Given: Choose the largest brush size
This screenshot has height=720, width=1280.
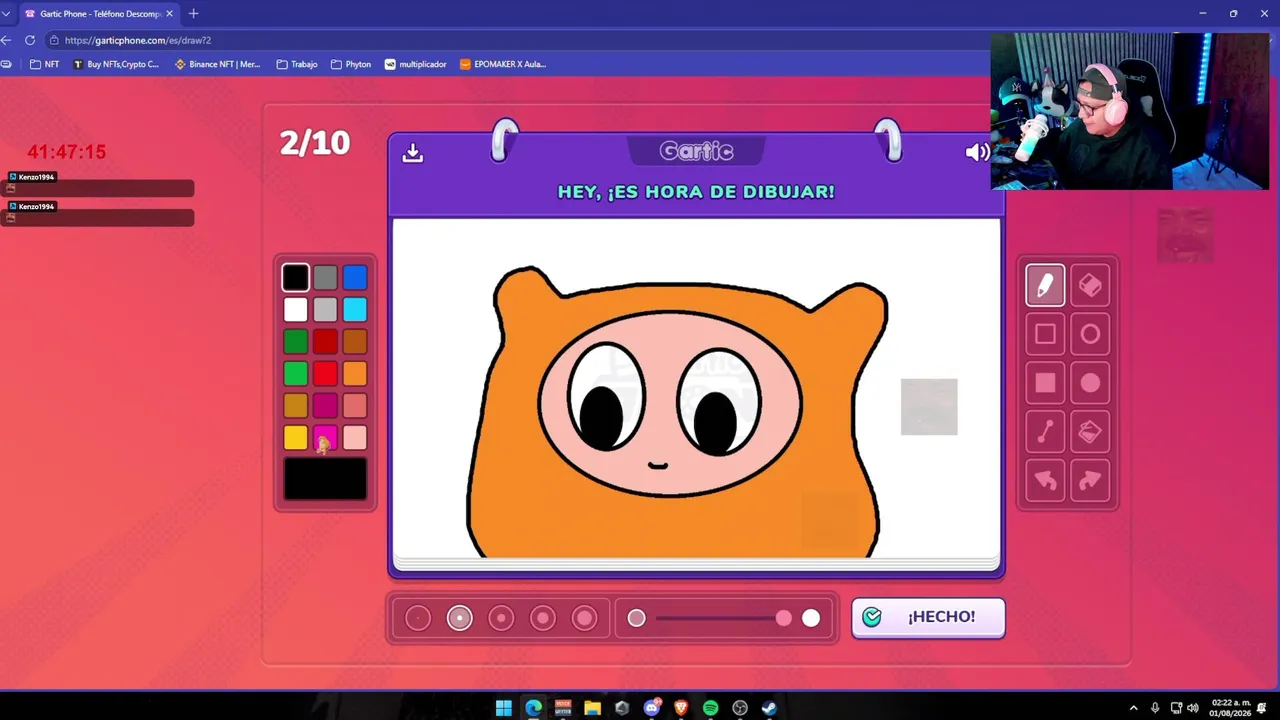Looking at the screenshot, I should pos(585,618).
